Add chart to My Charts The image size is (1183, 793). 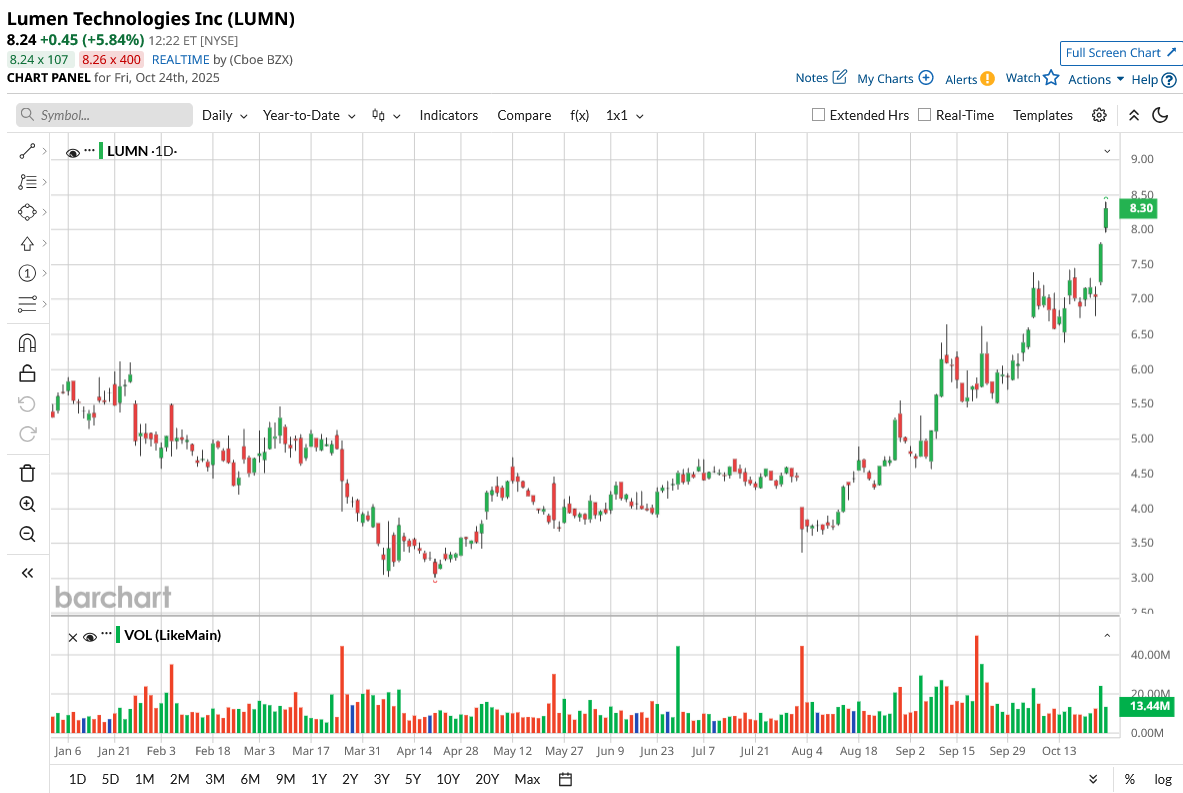tap(926, 78)
